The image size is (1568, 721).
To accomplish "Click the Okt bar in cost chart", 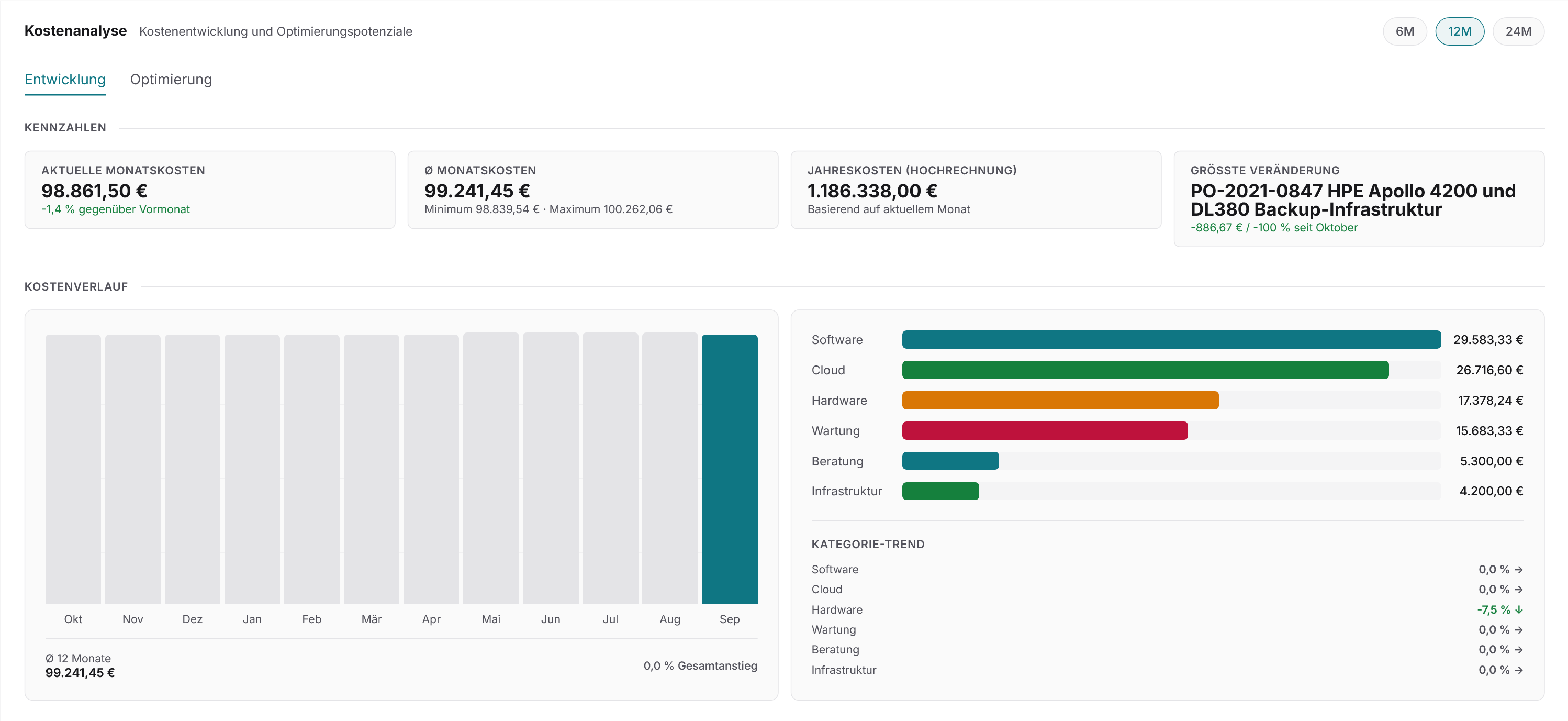I will click(73, 469).
